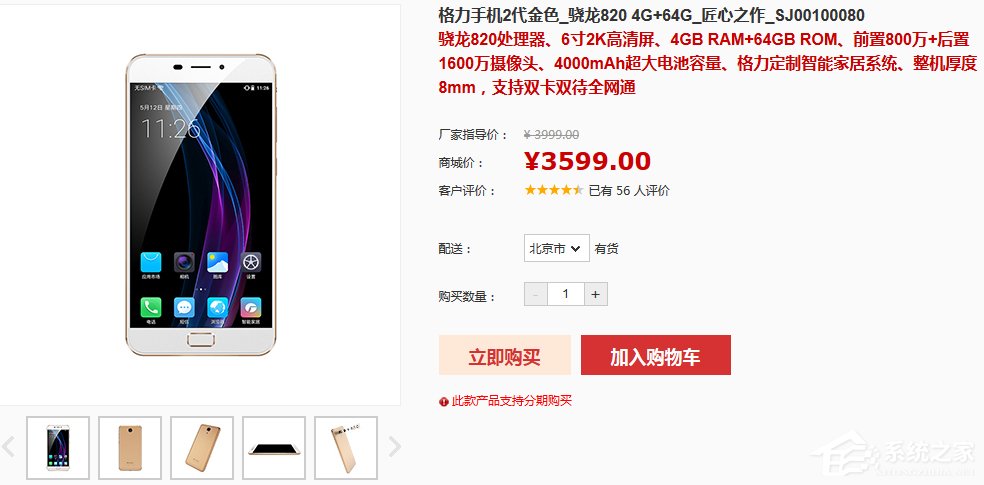This screenshot has height=485, width=984.
Task: Select the flat side-view phone thumbnail
Action: pos(274,447)
